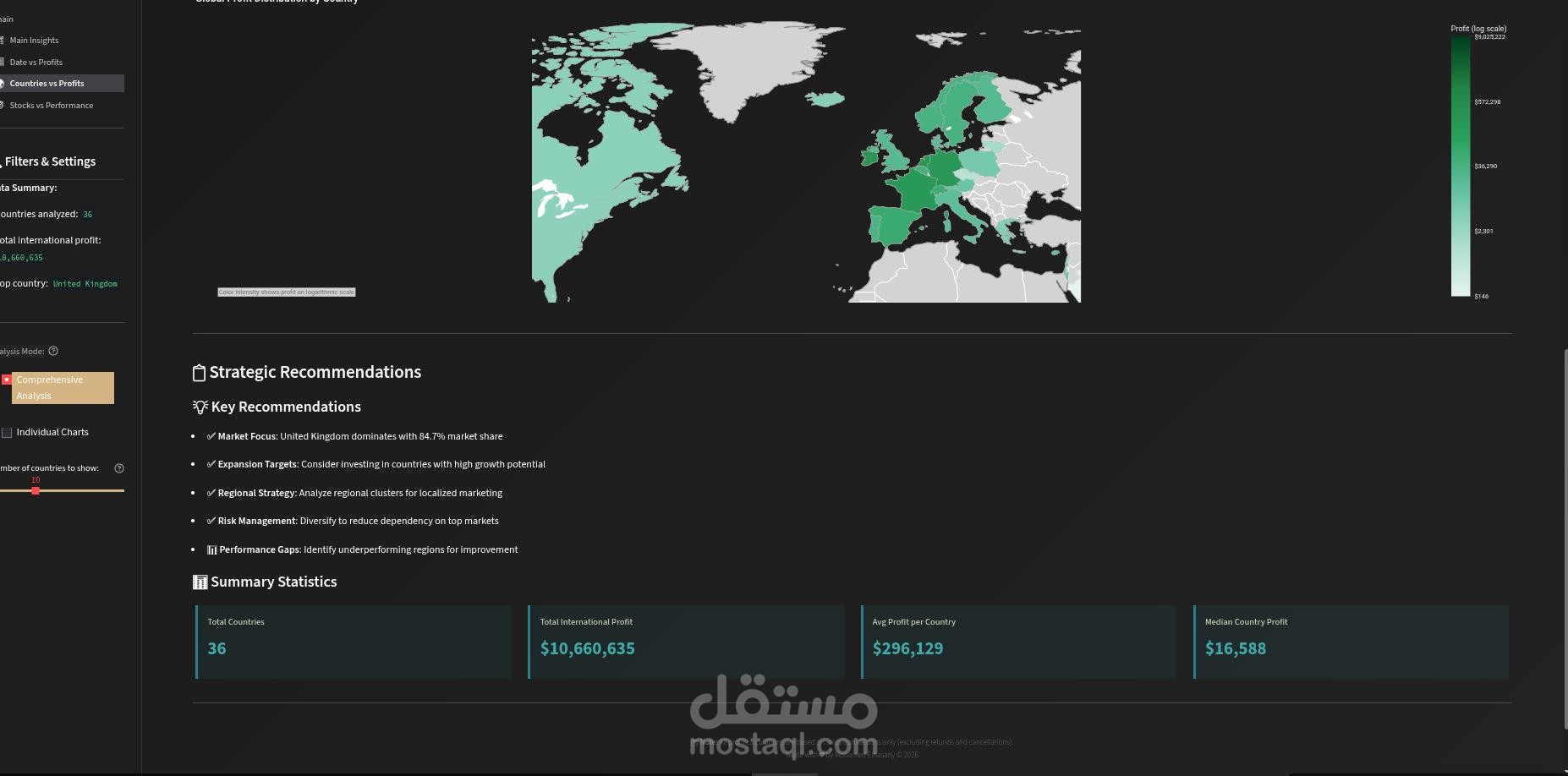Viewport: 1568px width, 776px height.
Task: Click the checkmark icon beside Market Focus
Action: tap(211, 436)
